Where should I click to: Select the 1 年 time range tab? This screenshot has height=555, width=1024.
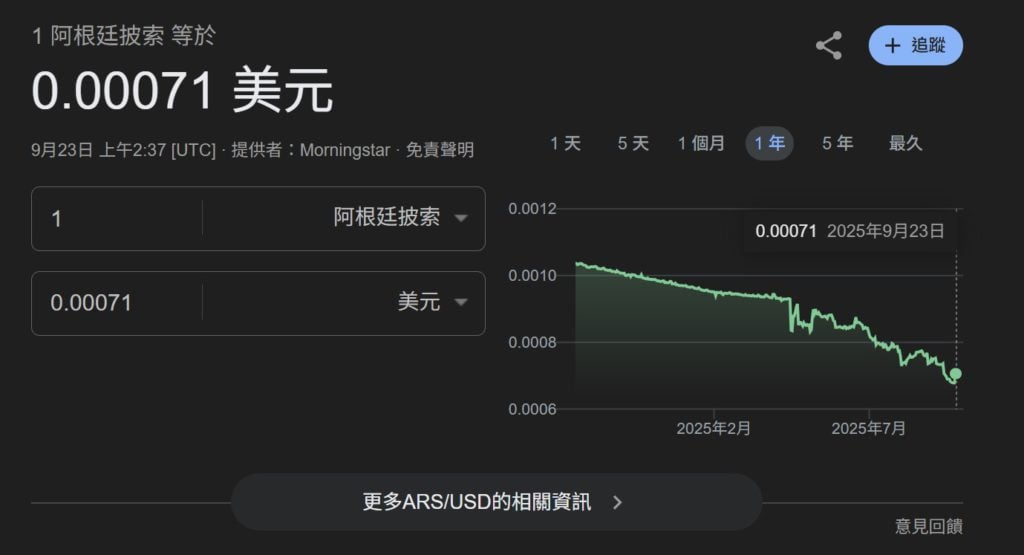pyautogui.click(x=769, y=144)
